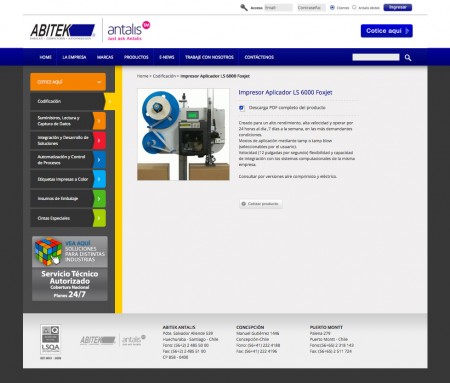
Task: Click the Email login input field
Action: click(x=278, y=7)
